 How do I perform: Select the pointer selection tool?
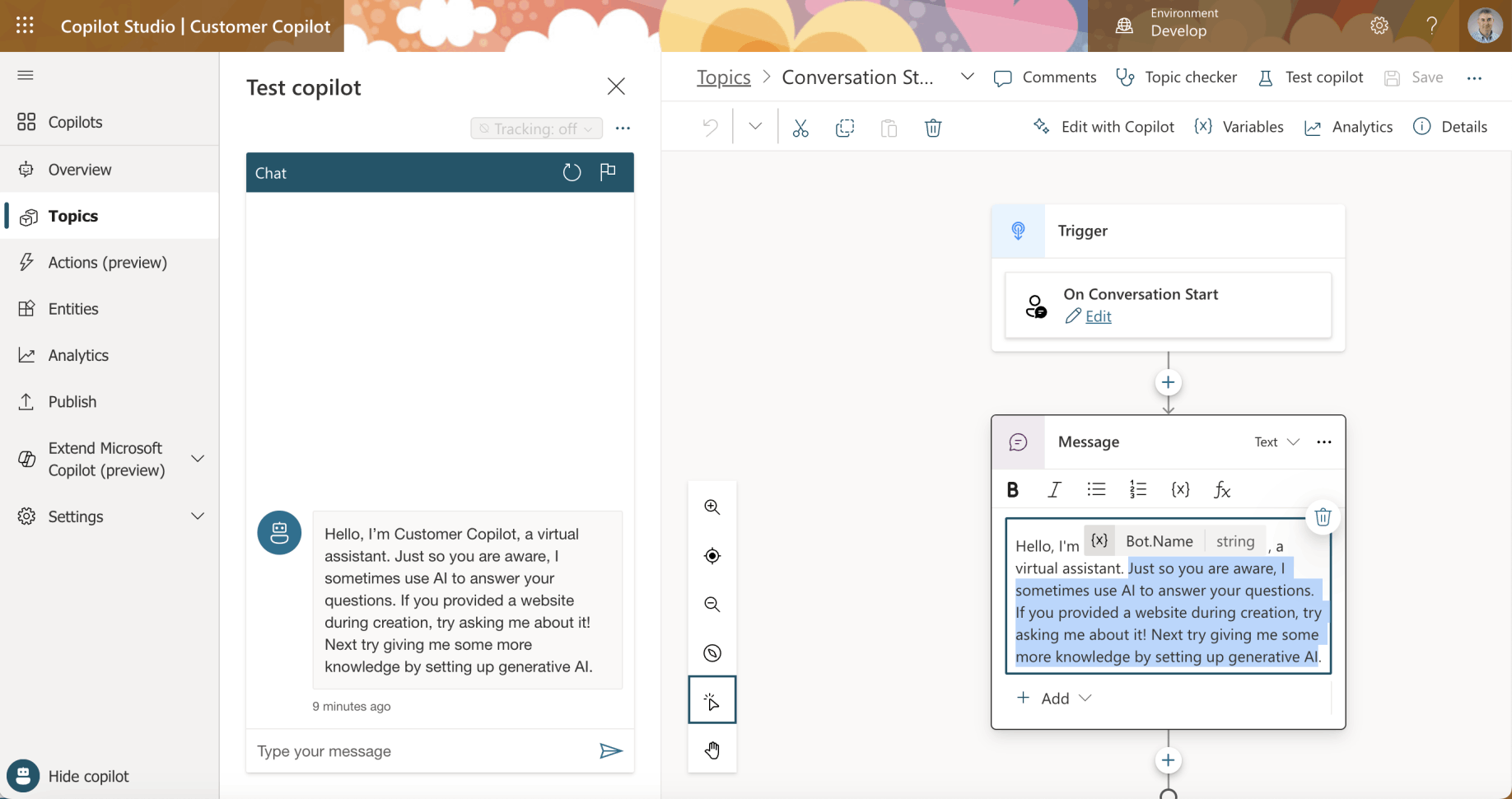[712, 700]
